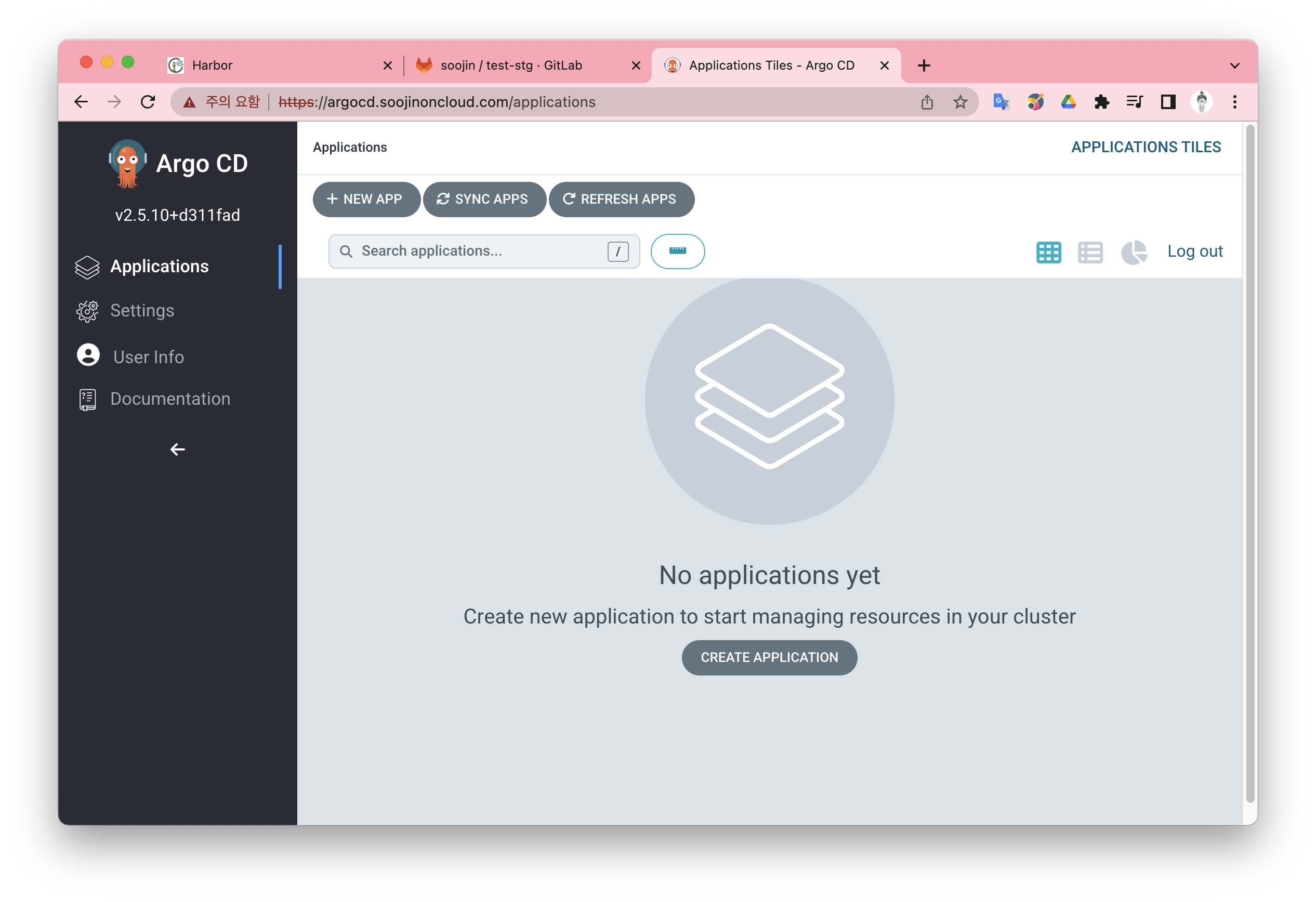Collapse the Argo CD sidebar arrow
Screen dimensions: 1316x902
(177, 449)
